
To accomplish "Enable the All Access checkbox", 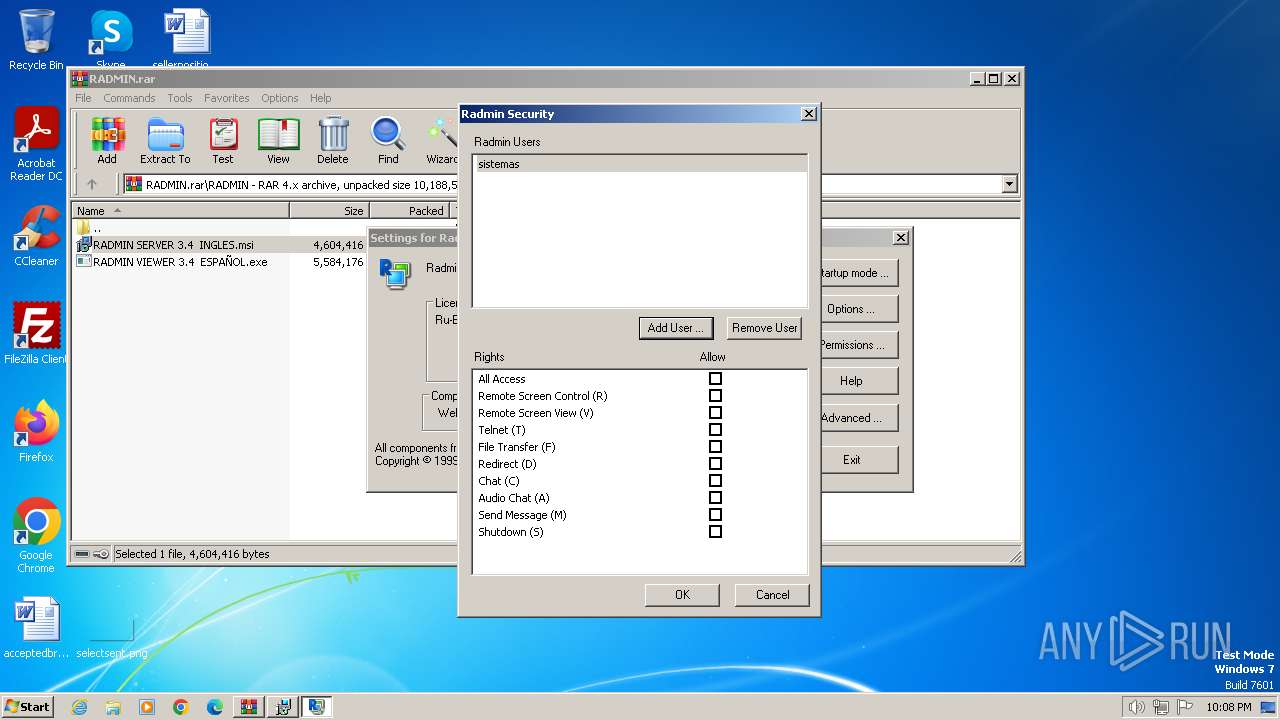I will click(x=715, y=379).
